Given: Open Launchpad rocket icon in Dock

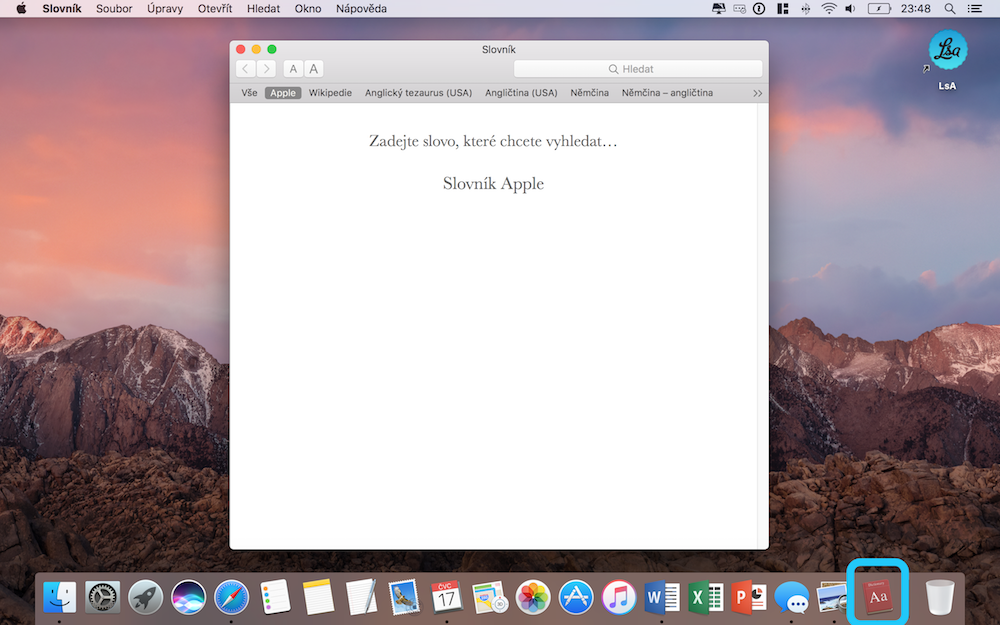Looking at the screenshot, I should pos(145,598).
